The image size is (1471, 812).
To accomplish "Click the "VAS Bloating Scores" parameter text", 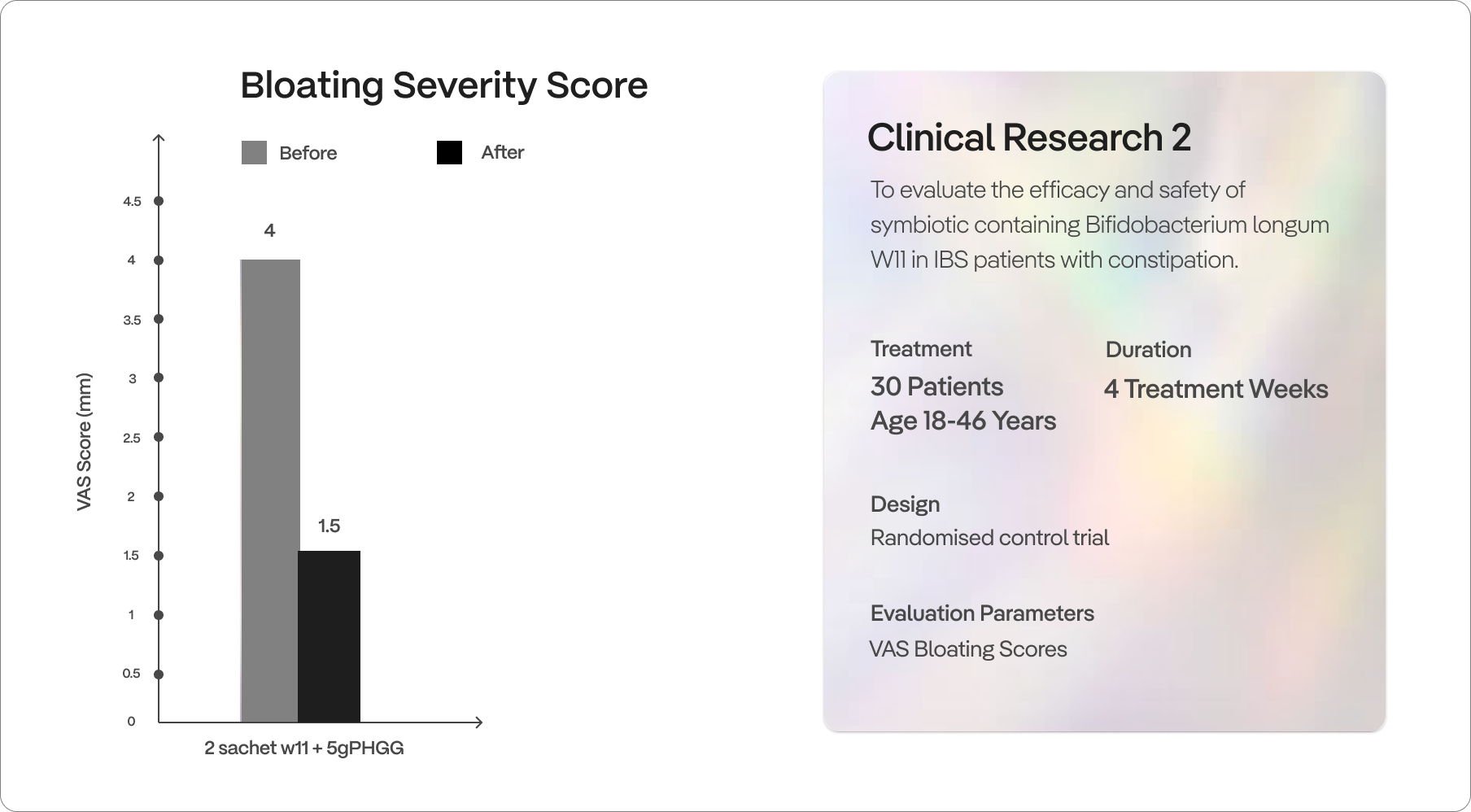I will (968, 649).
